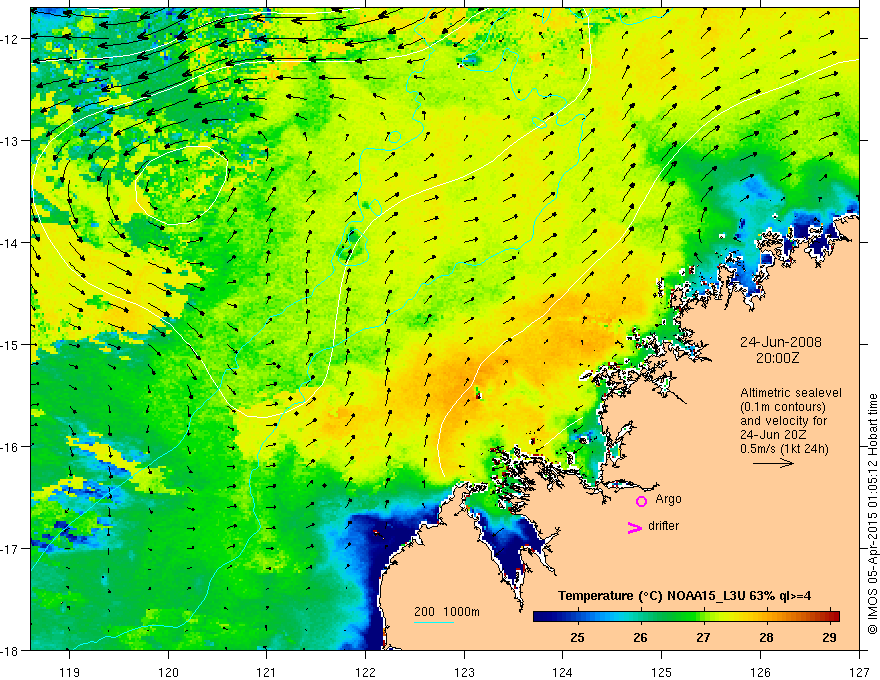Click the '(0.1m contours)' caption line

(x=783, y=407)
